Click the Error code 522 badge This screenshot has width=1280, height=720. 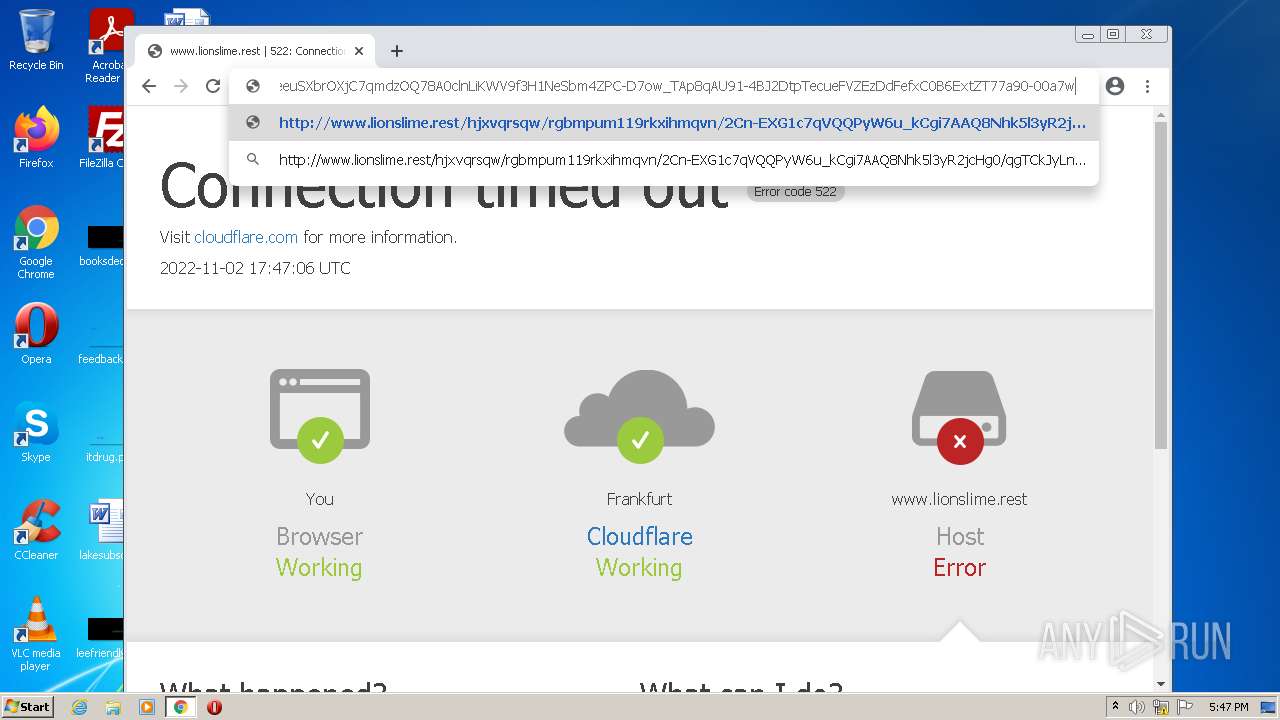(x=795, y=192)
